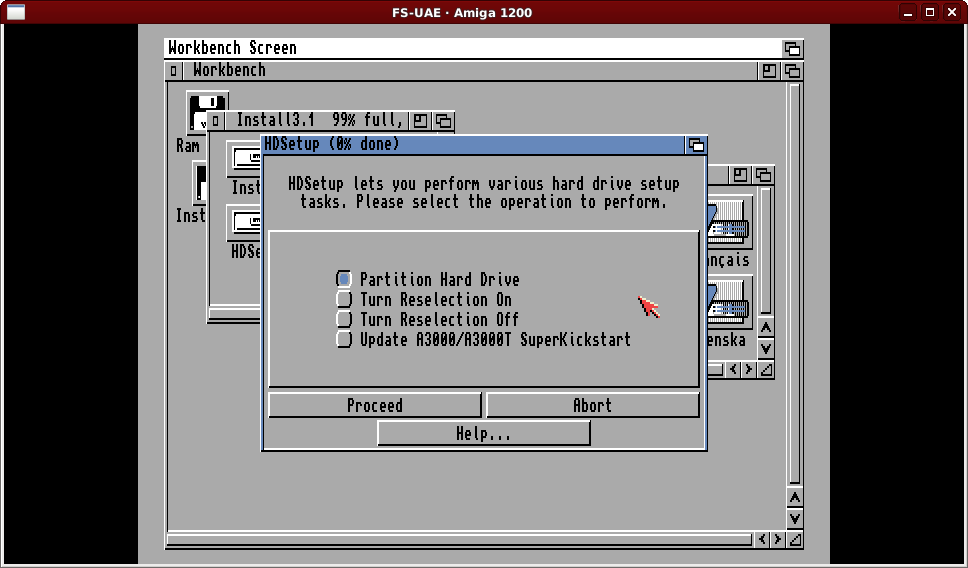Click Workbench window horizontal scrollbar
This screenshot has height=568, width=968.
460,540
